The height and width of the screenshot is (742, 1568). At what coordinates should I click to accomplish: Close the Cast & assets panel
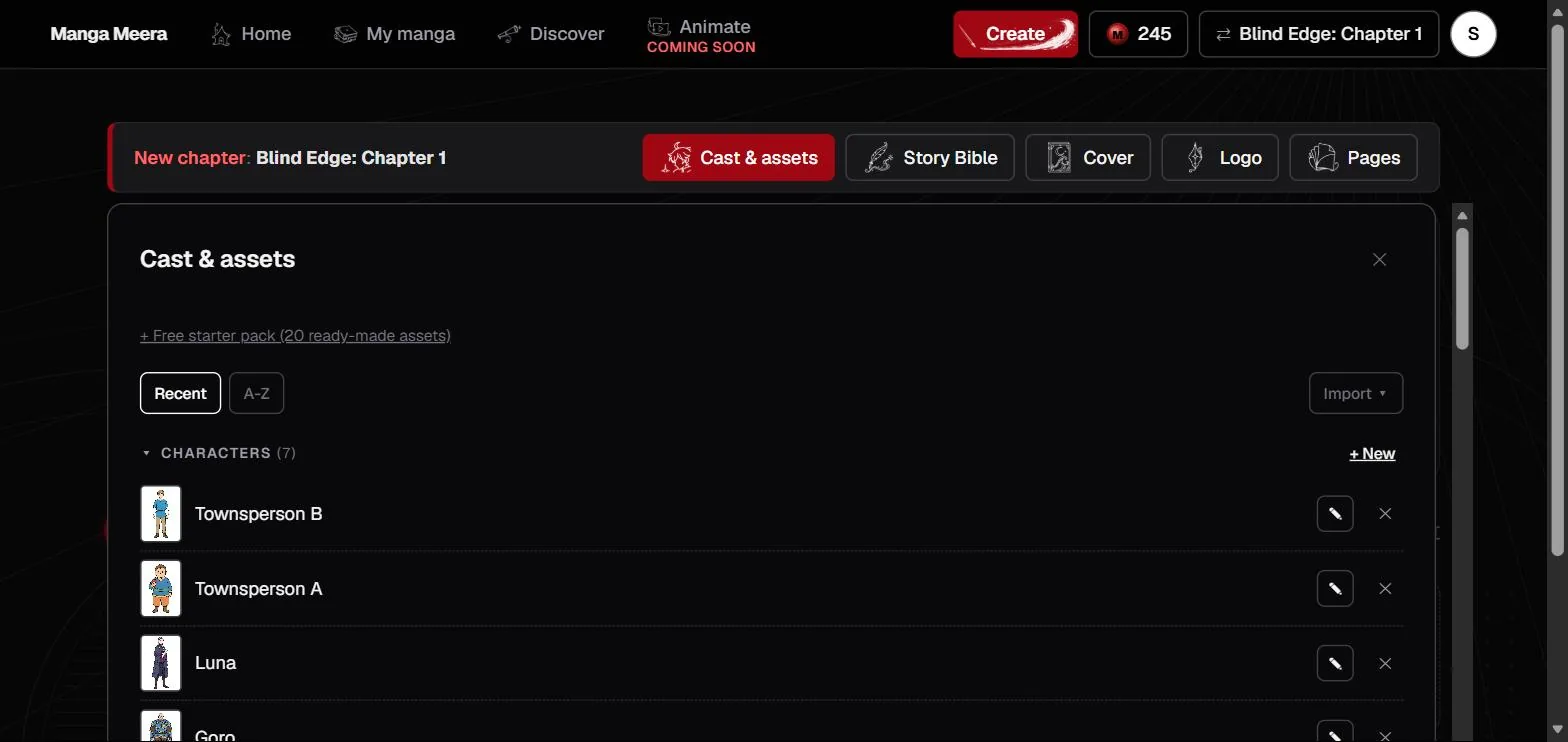pos(1379,260)
